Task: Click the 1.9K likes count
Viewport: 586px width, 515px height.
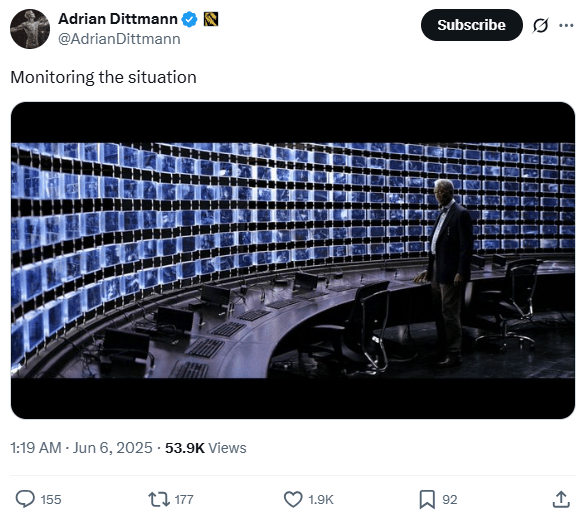Action: [321, 500]
